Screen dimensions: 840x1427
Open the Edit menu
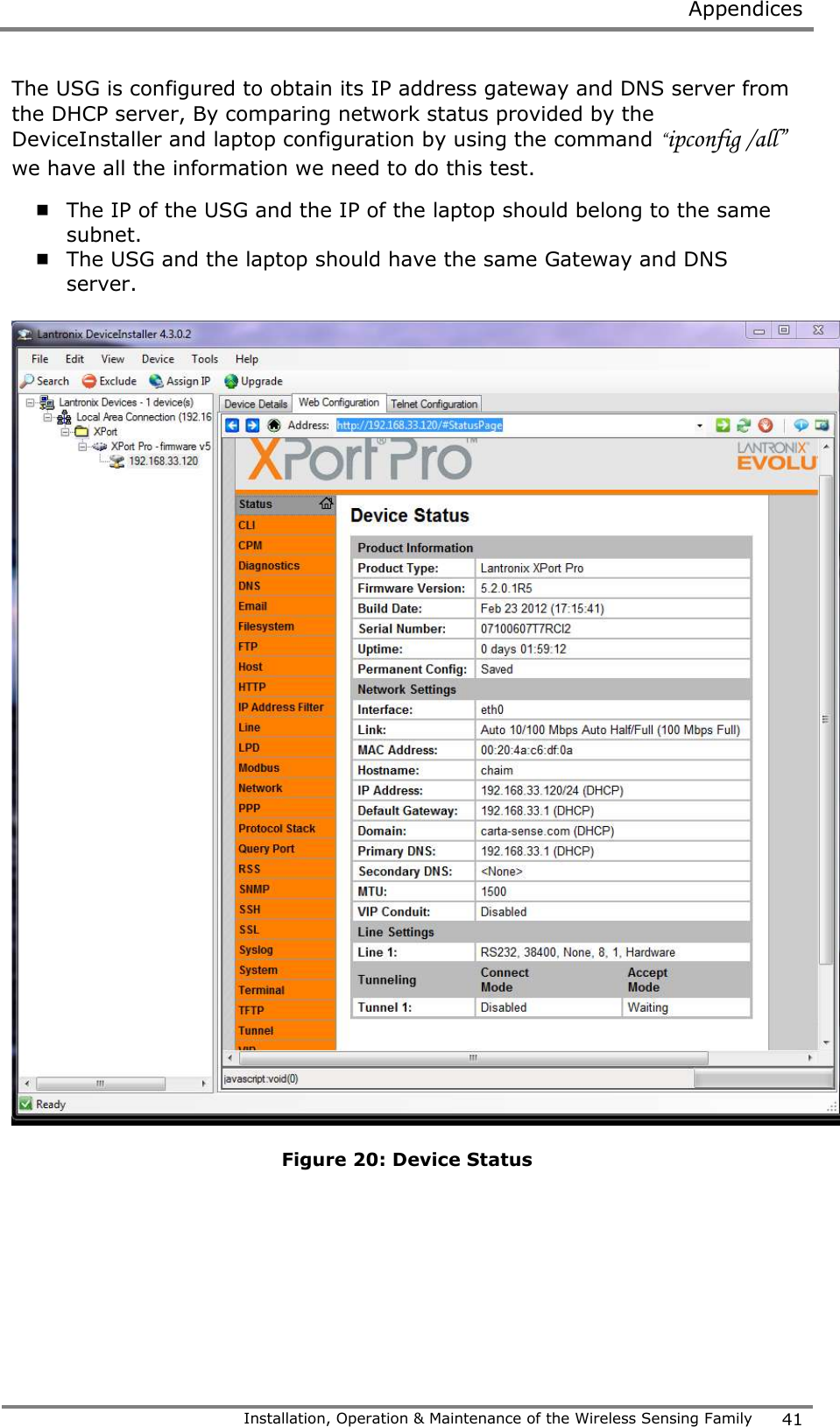click(x=74, y=359)
